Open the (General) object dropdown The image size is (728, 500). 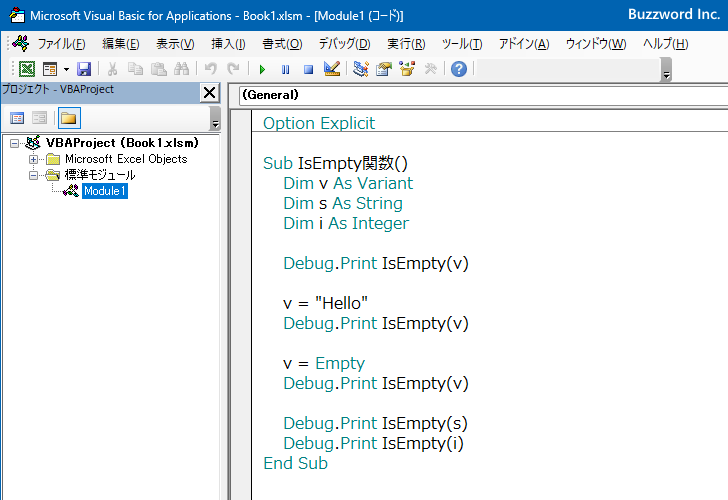click(480, 95)
